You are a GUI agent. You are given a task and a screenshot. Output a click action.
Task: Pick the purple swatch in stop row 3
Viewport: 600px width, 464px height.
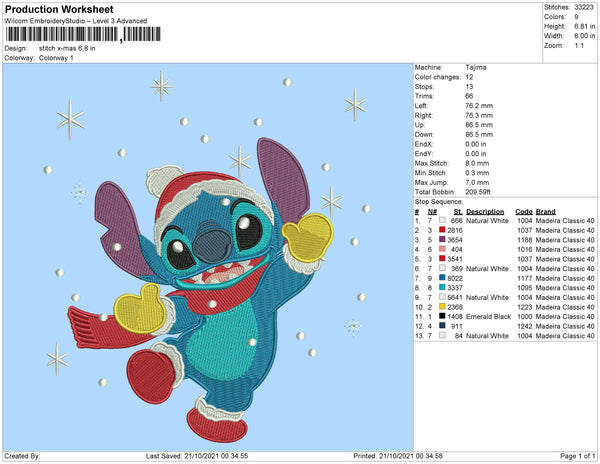pyautogui.click(x=442, y=240)
